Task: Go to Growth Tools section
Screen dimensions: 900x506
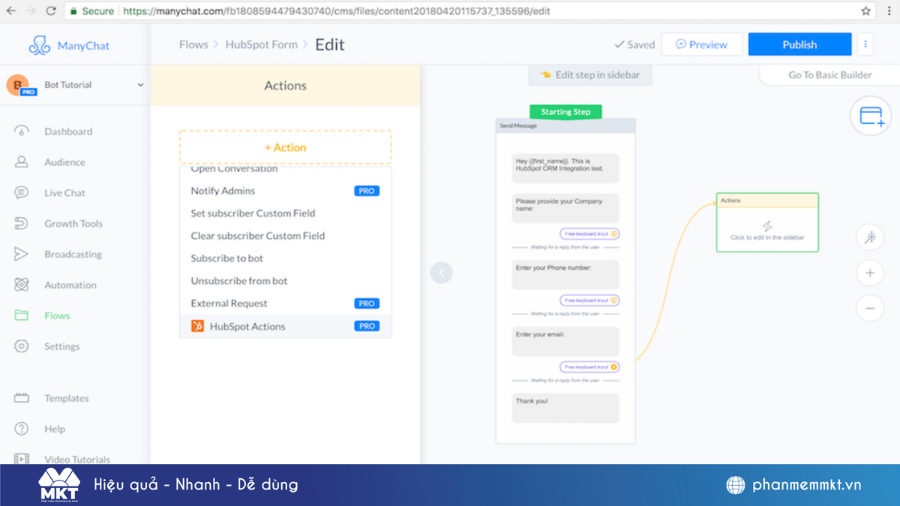Action: click(73, 224)
